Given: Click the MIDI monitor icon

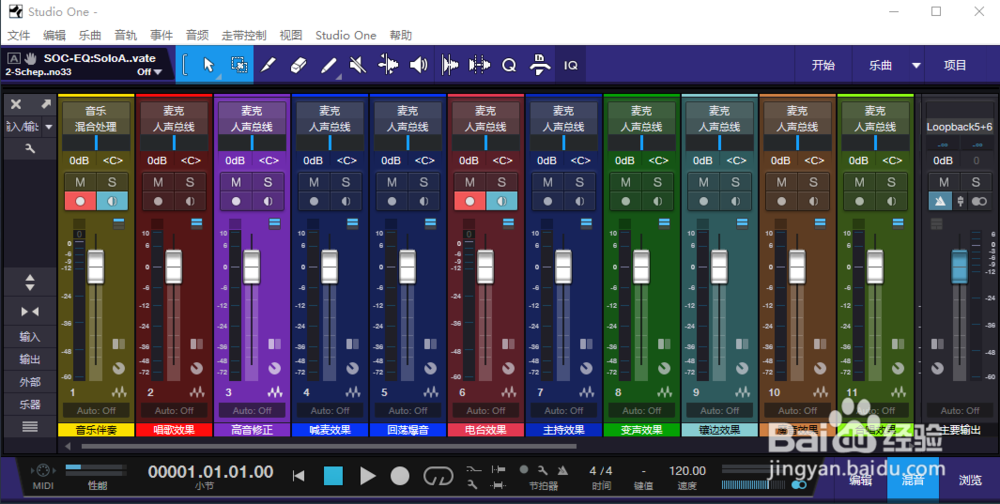Looking at the screenshot, I should [43, 471].
